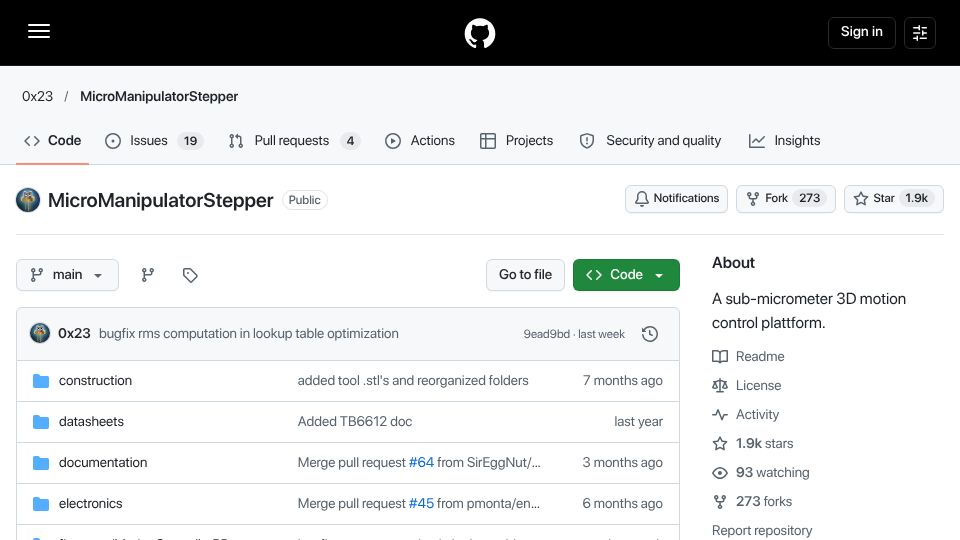The width and height of the screenshot is (960, 540).
Task: Open commit hash 9ead9bd
Action: pyautogui.click(x=546, y=334)
